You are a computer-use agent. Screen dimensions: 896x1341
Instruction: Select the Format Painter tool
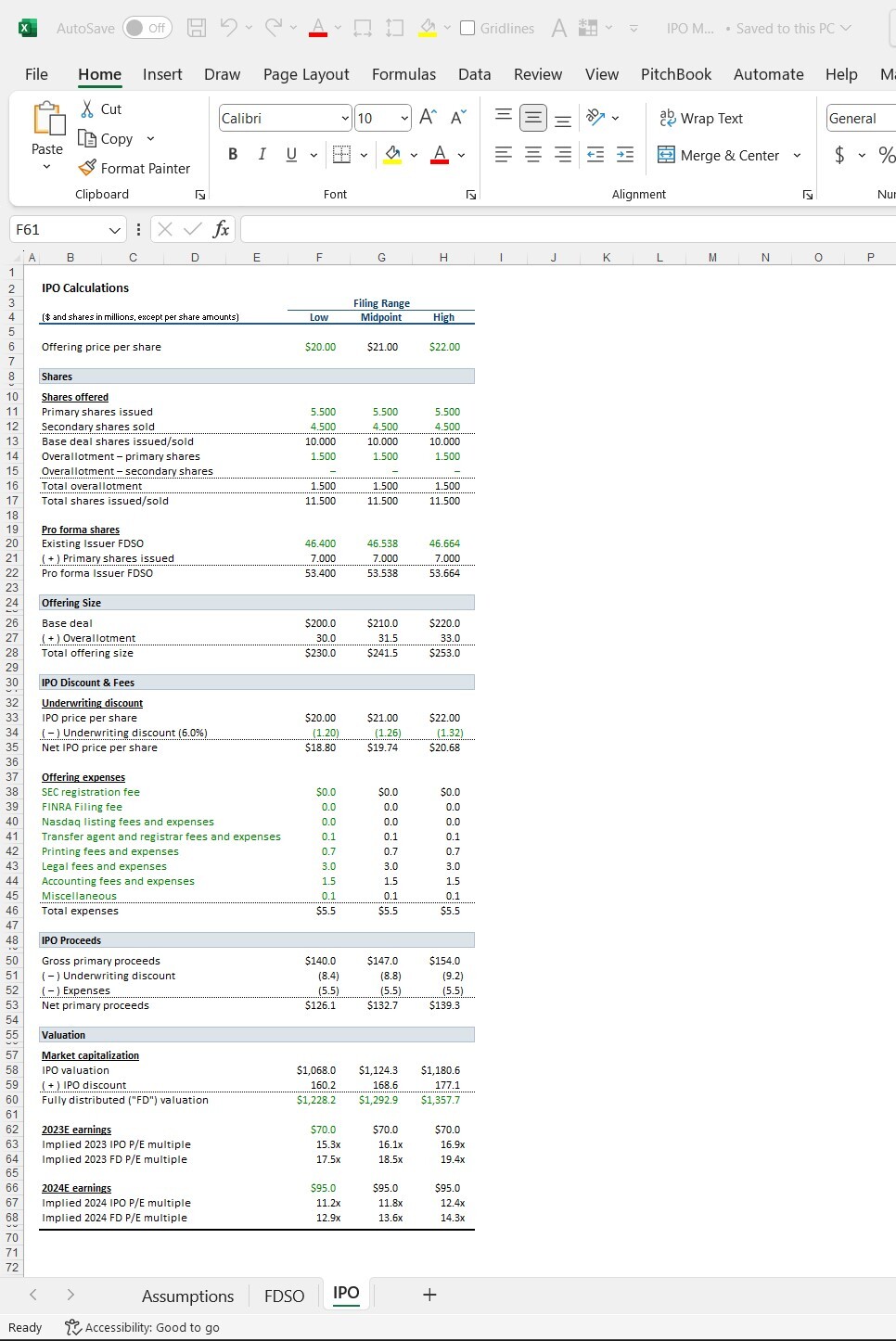coord(135,169)
